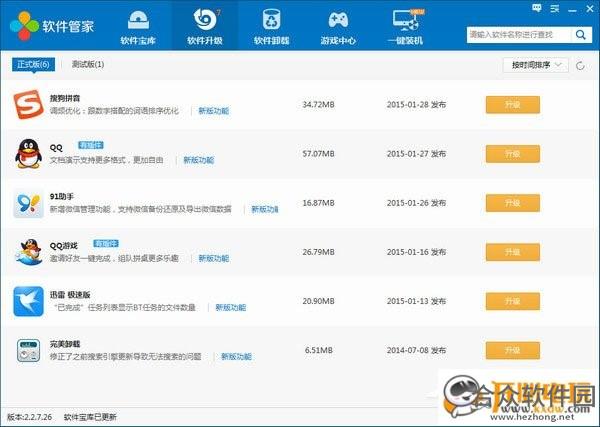Screen dimensions: 600x427
Task: Click the search magnifier icon
Action: click(x=580, y=35)
